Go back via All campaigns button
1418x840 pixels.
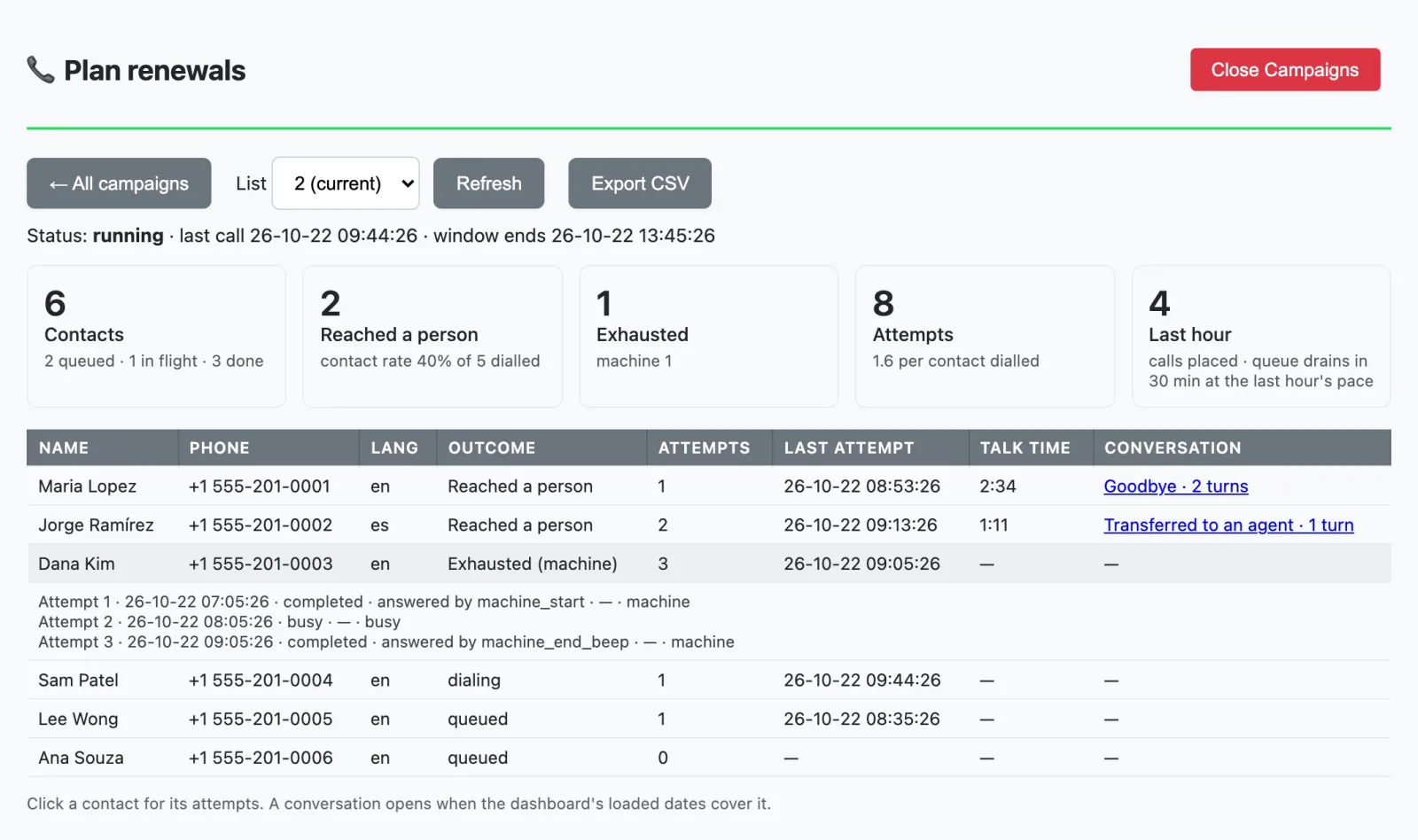[x=119, y=183]
